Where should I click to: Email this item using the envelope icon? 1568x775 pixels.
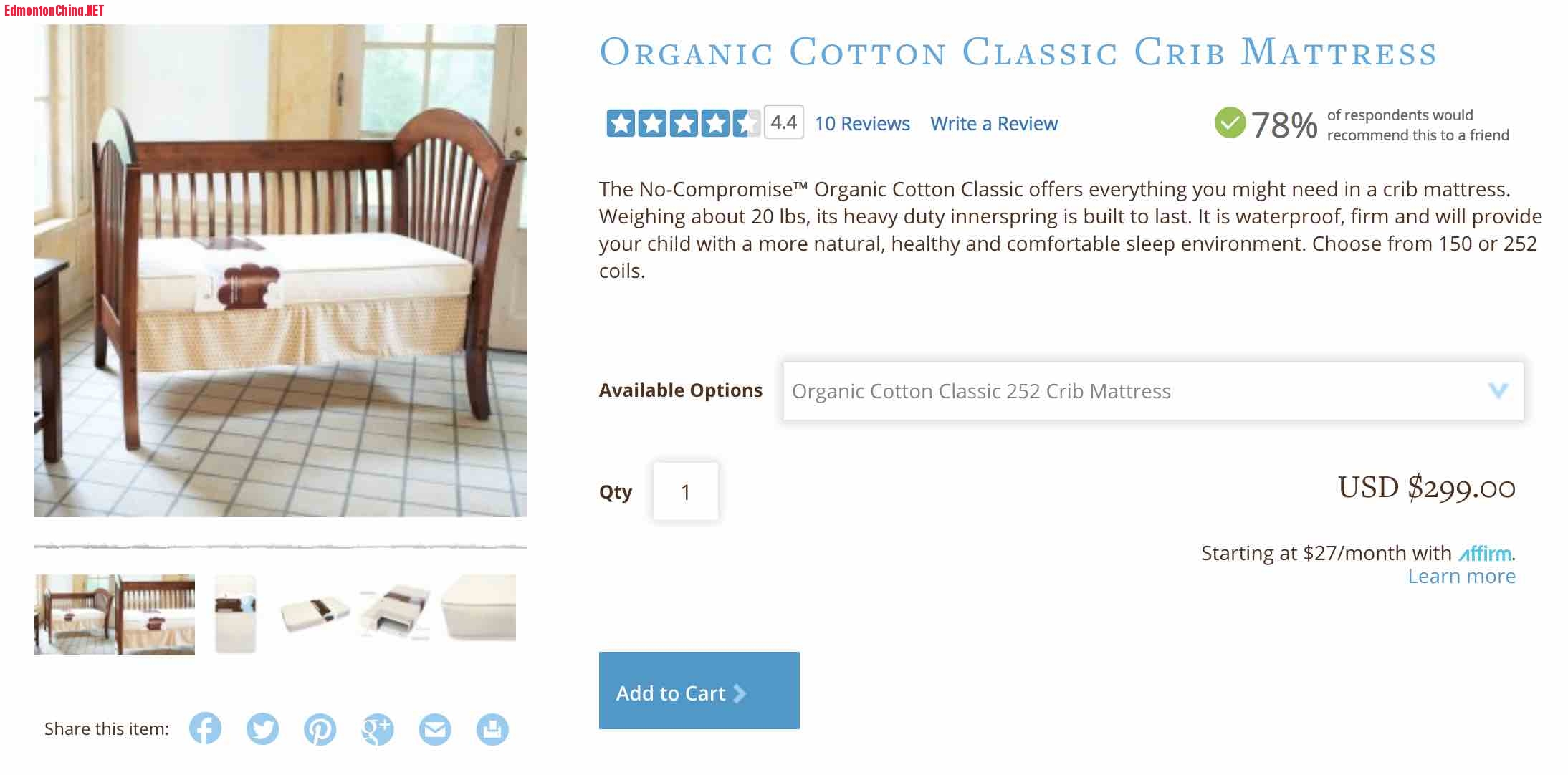[x=435, y=729]
